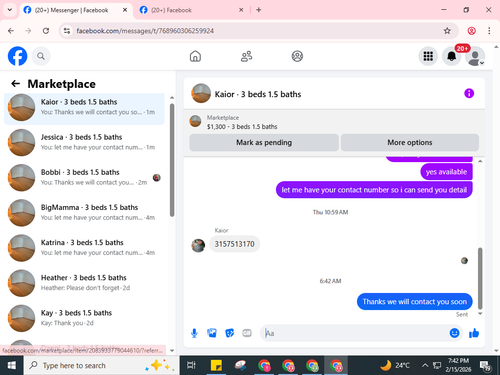The height and width of the screenshot is (375, 500).
Task: Open the Windows notification center icon
Action: pos(485,366)
